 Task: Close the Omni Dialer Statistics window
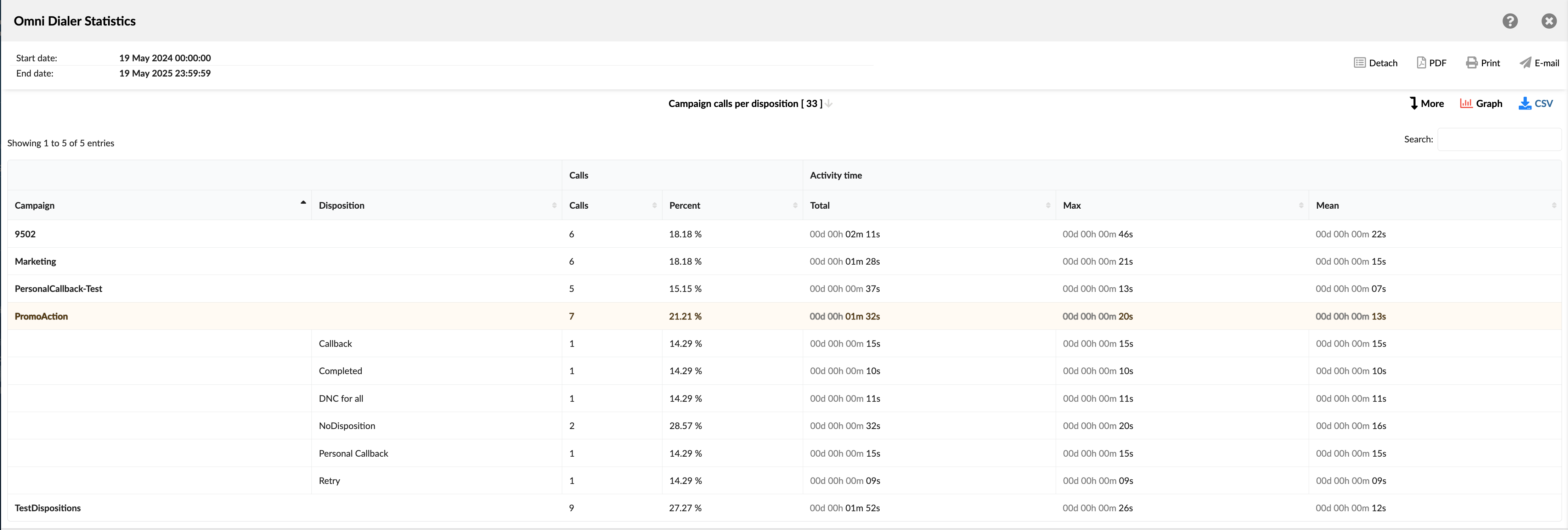1549,21
